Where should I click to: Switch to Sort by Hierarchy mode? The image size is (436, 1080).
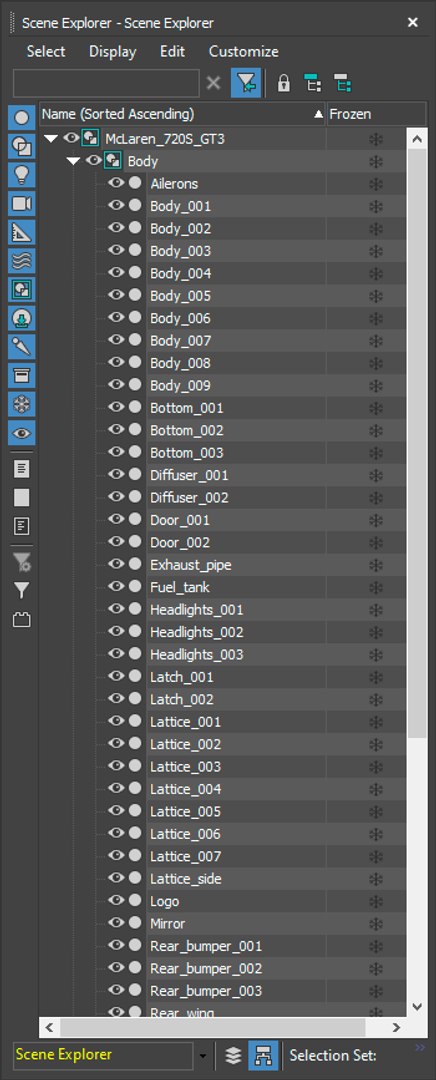(263, 1055)
